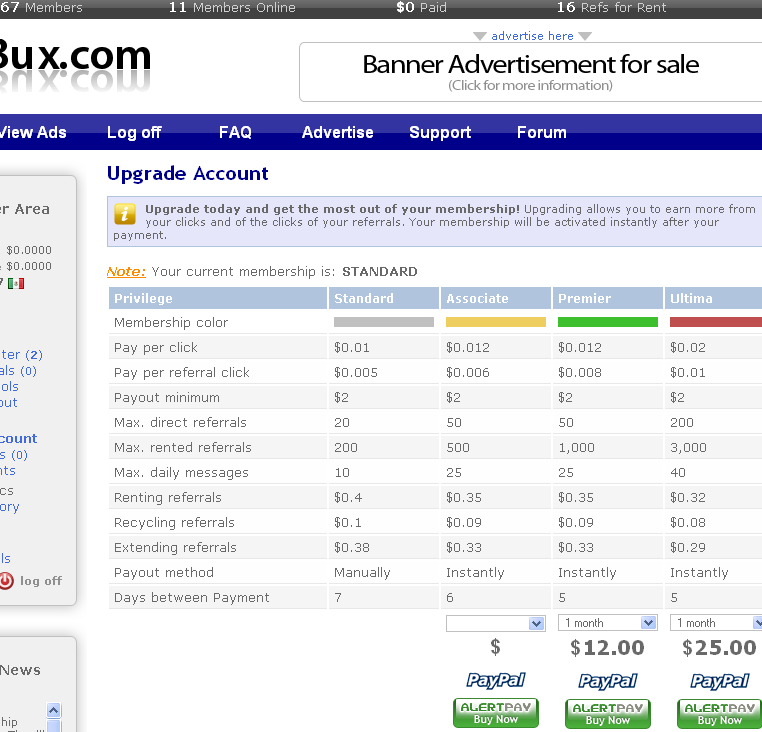Click the 1,000 rented referrals value
The image size is (762, 732).
576,448
